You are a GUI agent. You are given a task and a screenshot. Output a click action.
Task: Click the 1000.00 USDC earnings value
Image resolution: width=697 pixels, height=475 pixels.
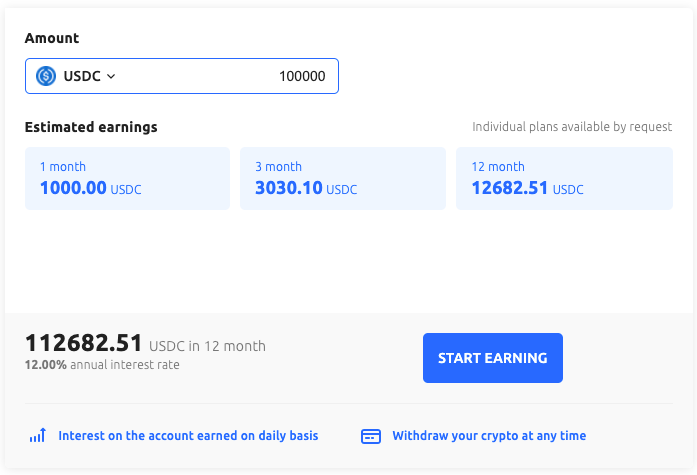click(90, 188)
